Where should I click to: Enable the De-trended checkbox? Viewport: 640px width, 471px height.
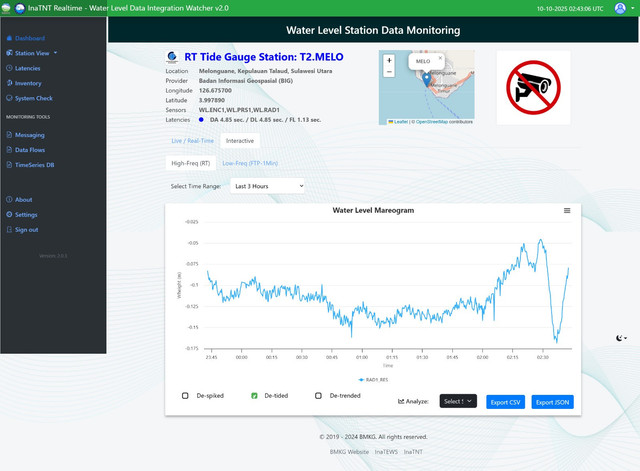pos(319,396)
